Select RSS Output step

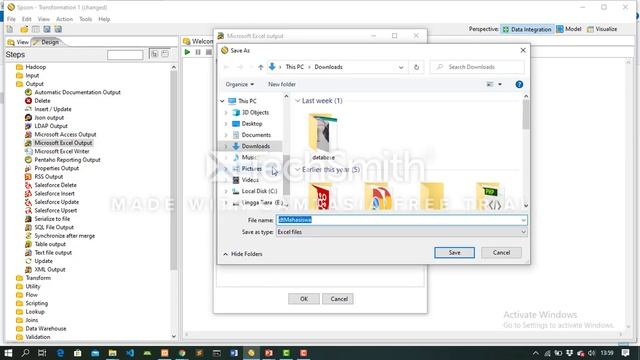(x=49, y=177)
